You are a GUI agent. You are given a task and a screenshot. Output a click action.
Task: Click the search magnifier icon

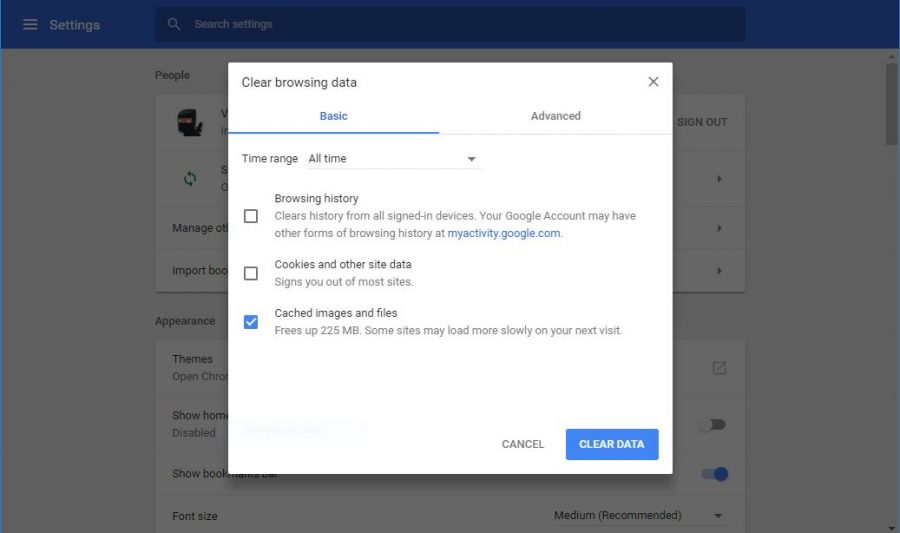click(x=174, y=24)
